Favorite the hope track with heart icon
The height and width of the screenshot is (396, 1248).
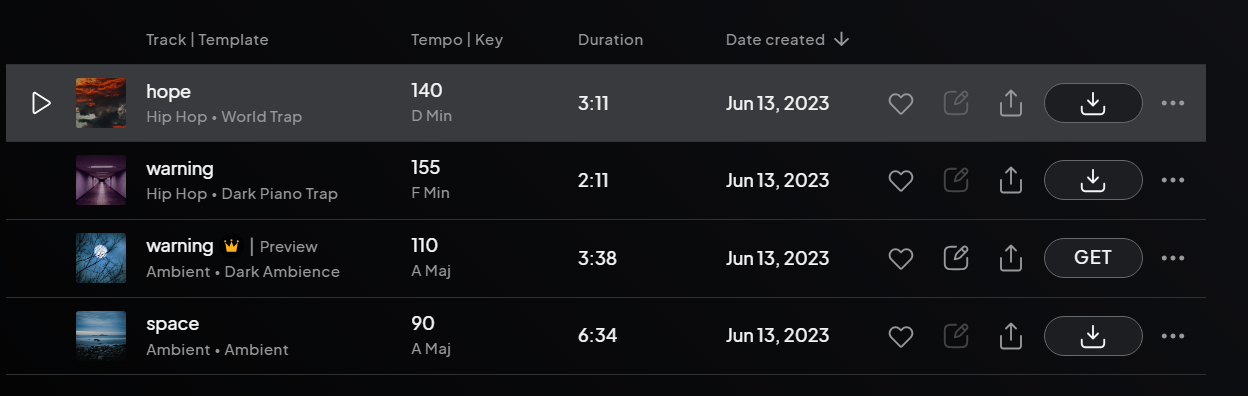pyautogui.click(x=901, y=103)
